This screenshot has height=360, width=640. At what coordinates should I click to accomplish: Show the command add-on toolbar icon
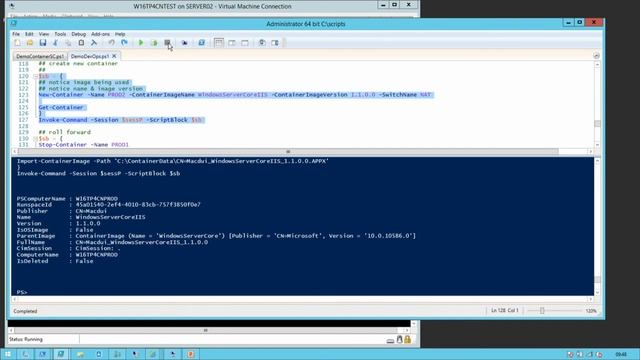pos(275,43)
